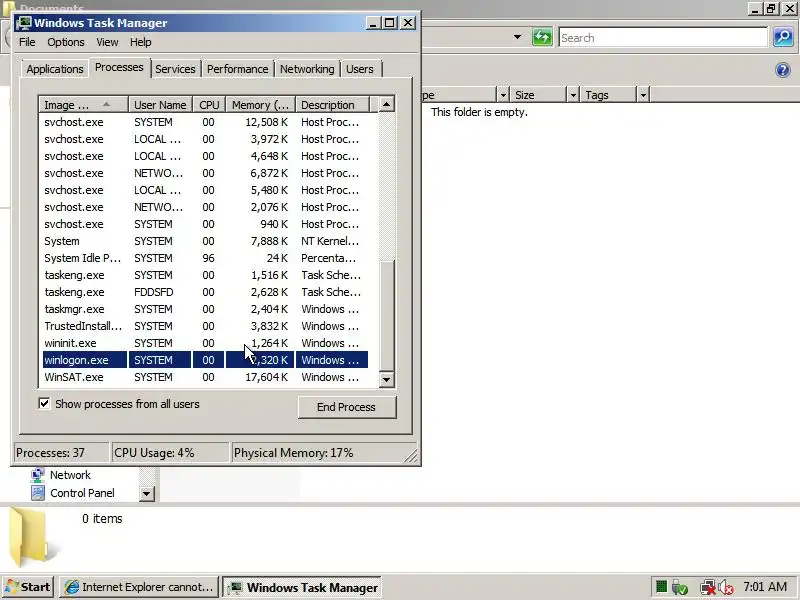Sort by the CPU column header
Viewport: 800px width, 600px height.
click(209, 105)
